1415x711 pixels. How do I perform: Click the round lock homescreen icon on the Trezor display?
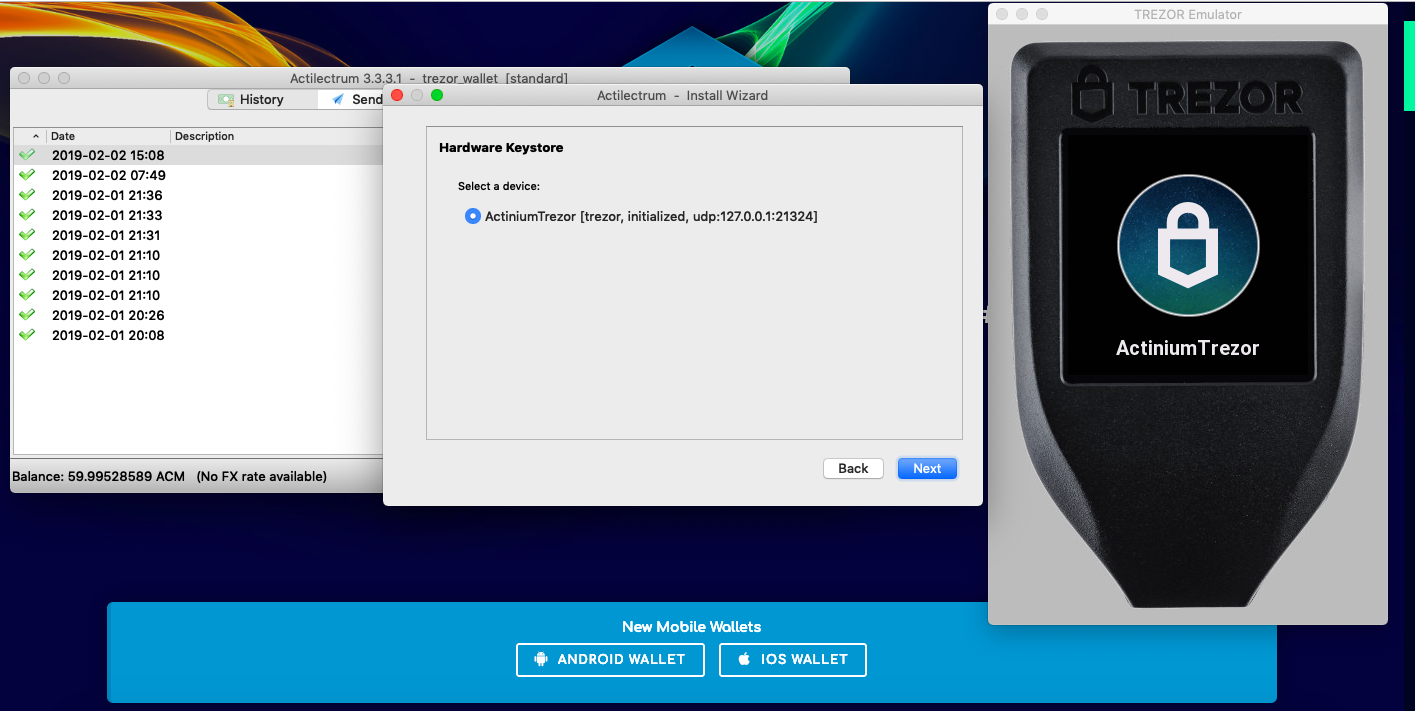[x=1187, y=244]
